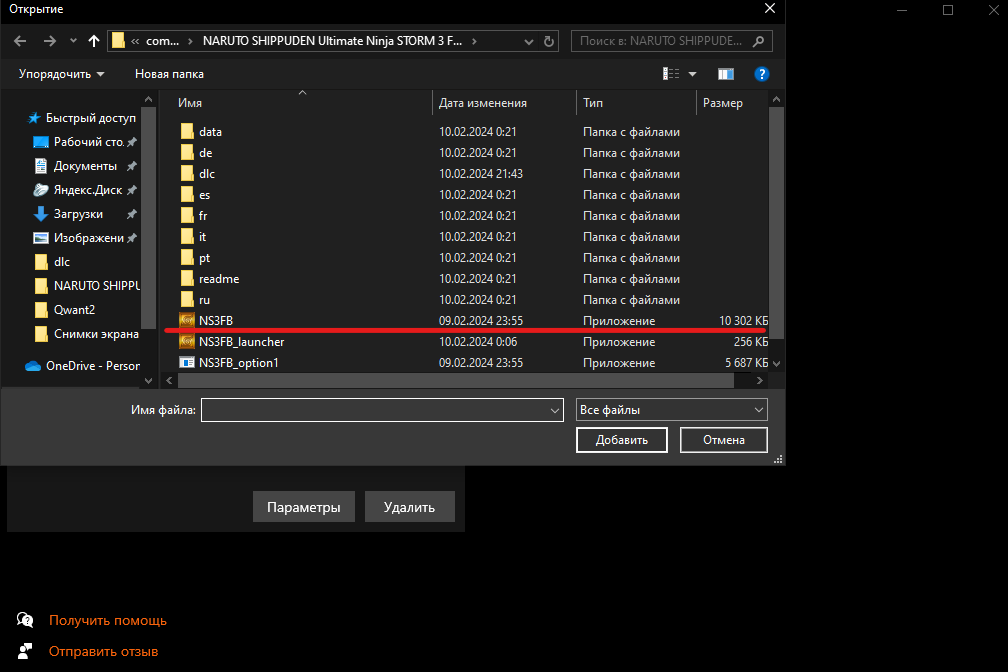Open help with the question mark icon
The width and height of the screenshot is (1008, 672).
tap(762, 74)
